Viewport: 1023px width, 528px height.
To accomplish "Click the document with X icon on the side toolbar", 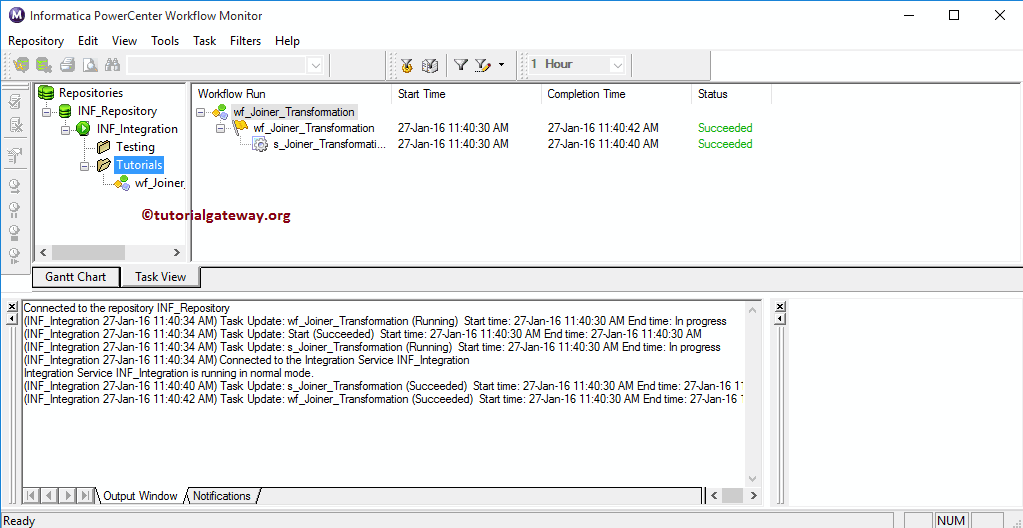I will (x=16, y=125).
